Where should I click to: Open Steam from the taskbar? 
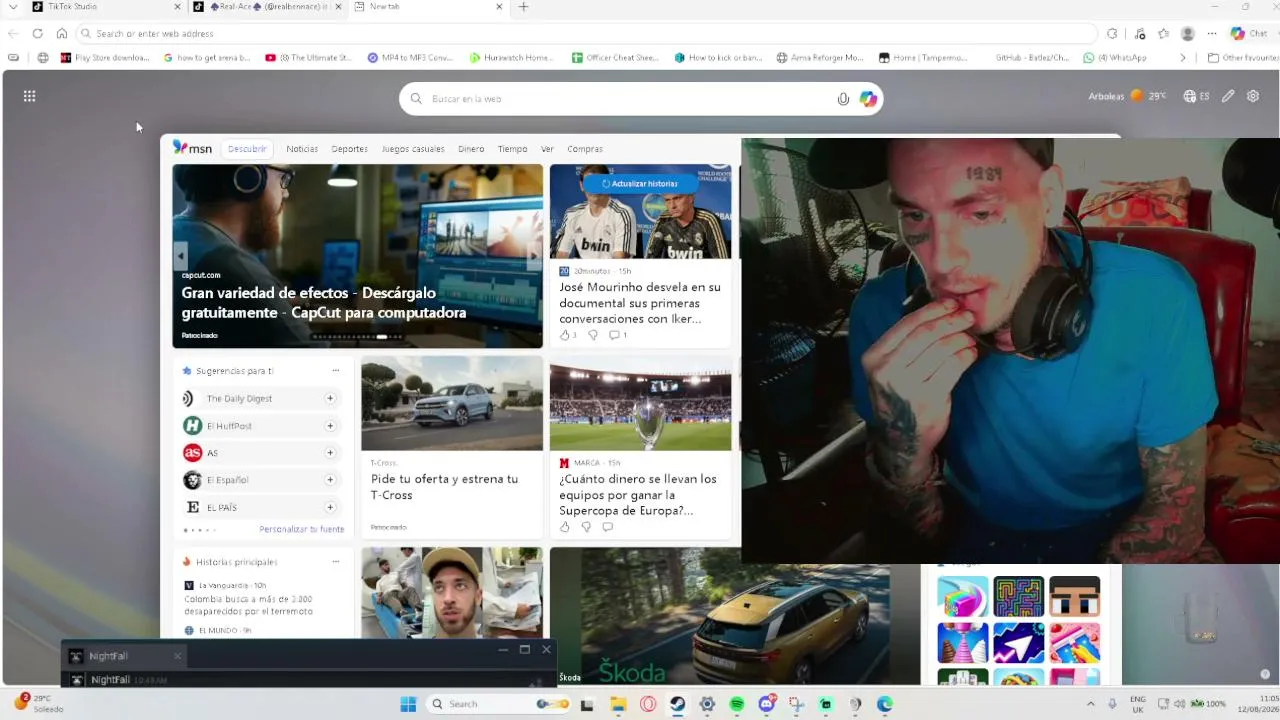pyautogui.click(x=677, y=704)
